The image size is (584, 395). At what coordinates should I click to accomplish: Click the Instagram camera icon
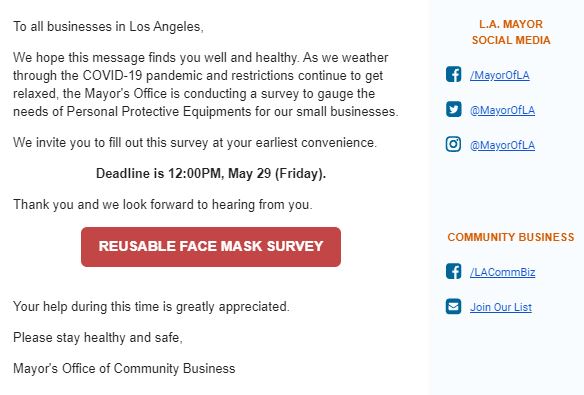453,144
